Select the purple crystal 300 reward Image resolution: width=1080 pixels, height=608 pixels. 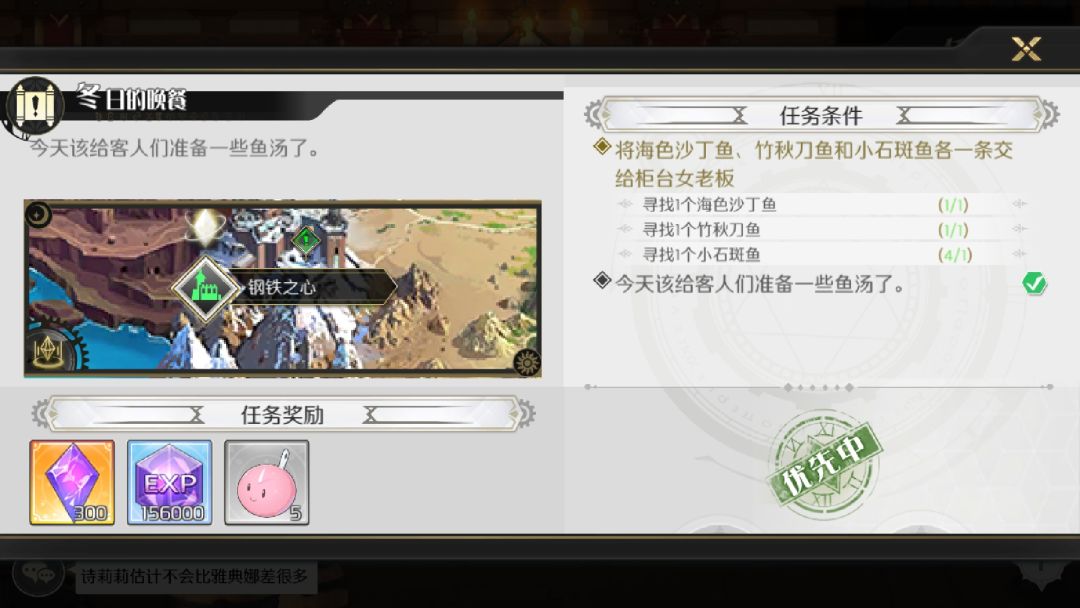point(72,483)
